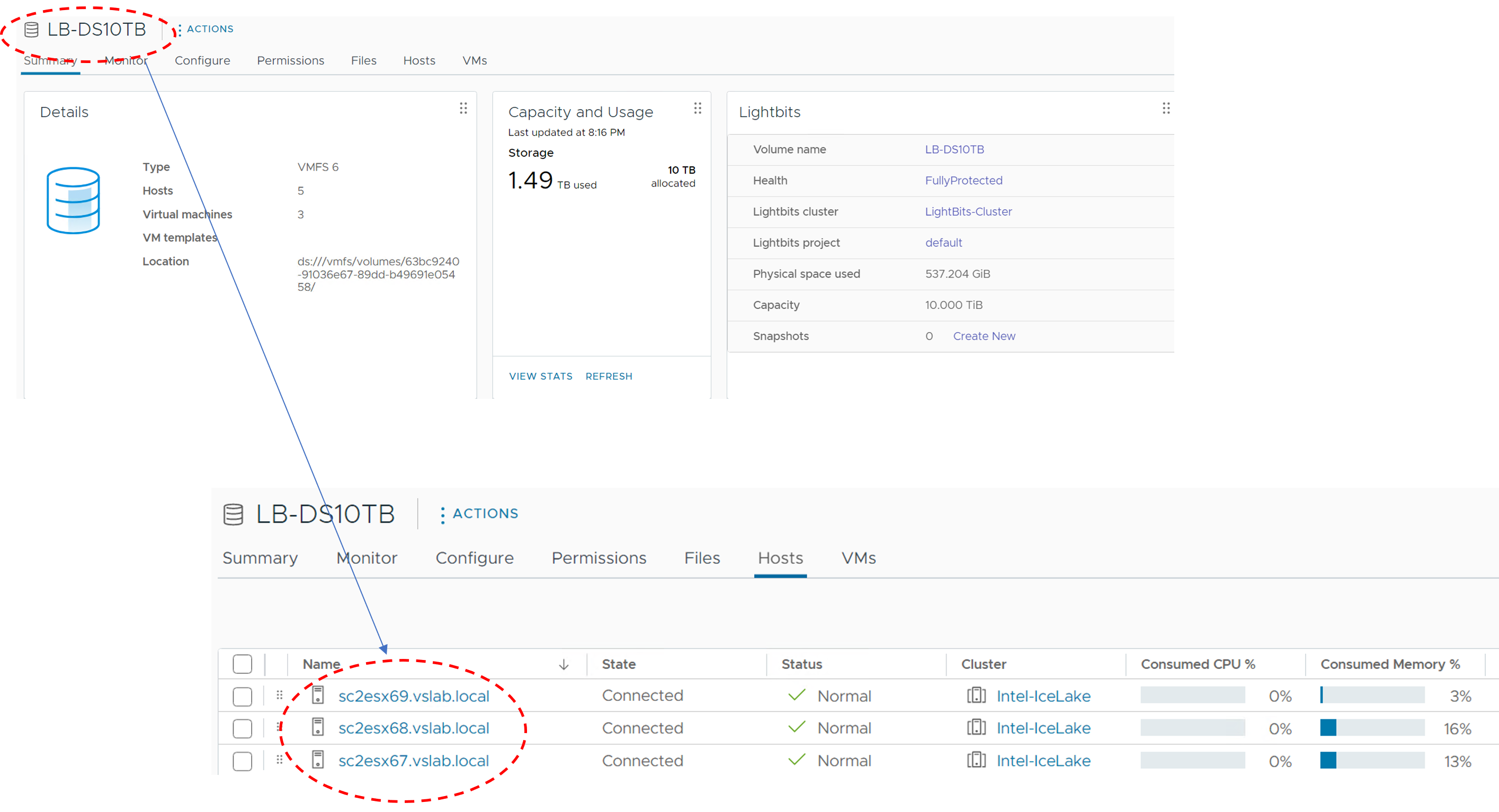Click the VIEW STATS button
The width and height of the screenshot is (1499, 812).
[540, 376]
